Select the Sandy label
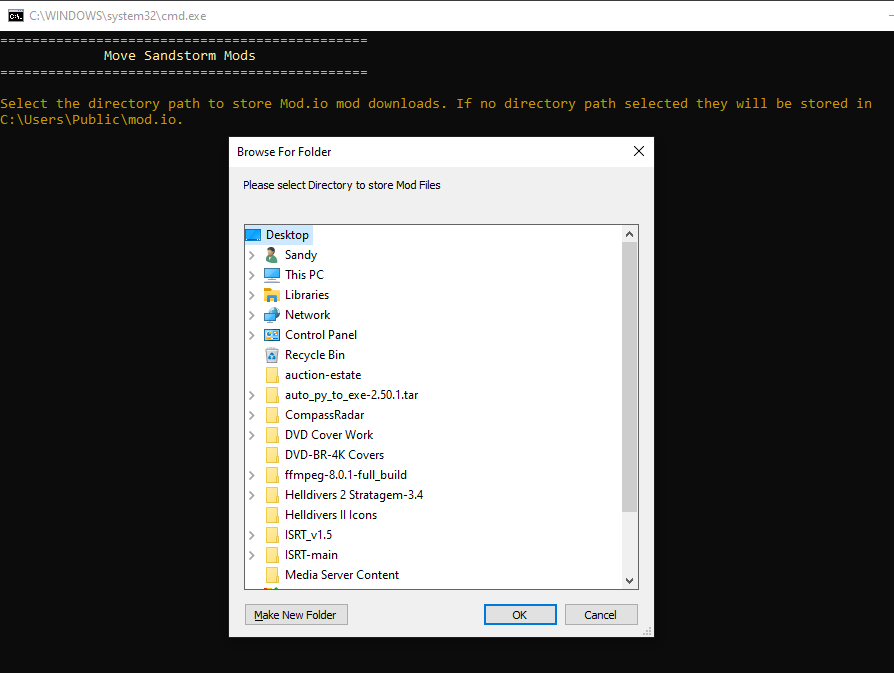Viewport: 894px width, 673px height. pos(301,255)
